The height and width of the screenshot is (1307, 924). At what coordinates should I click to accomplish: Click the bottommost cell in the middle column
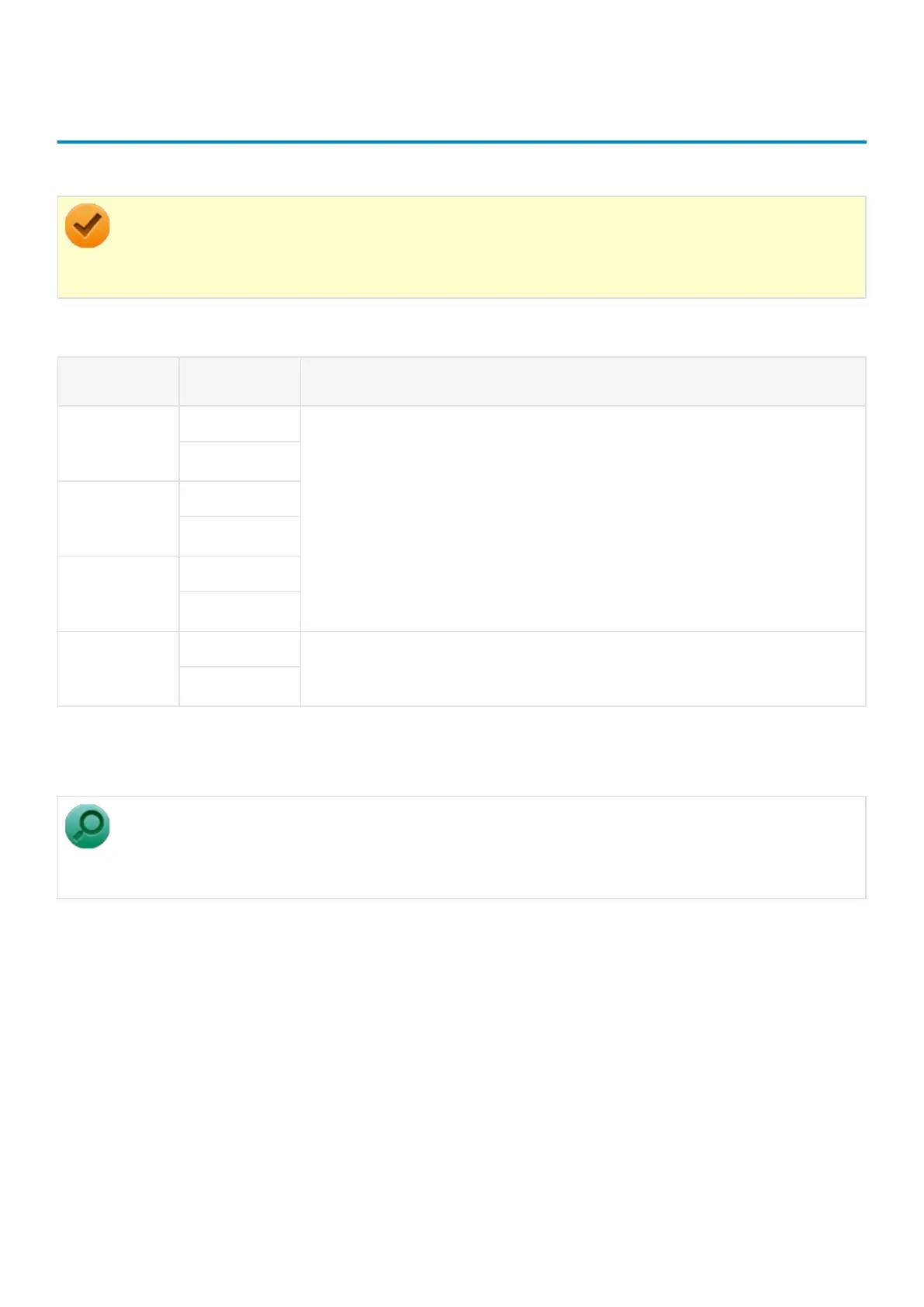coord(240,687)
